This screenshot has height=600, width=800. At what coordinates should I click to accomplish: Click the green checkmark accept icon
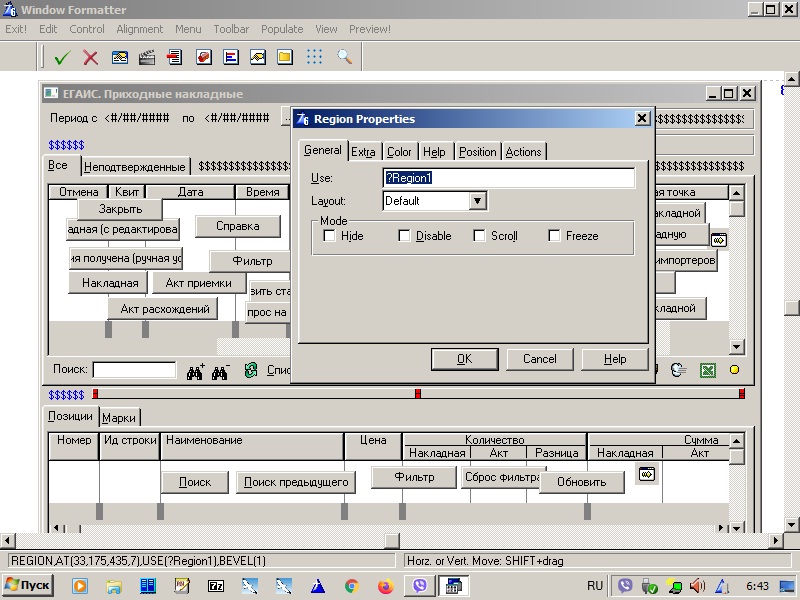coord(62,57)
